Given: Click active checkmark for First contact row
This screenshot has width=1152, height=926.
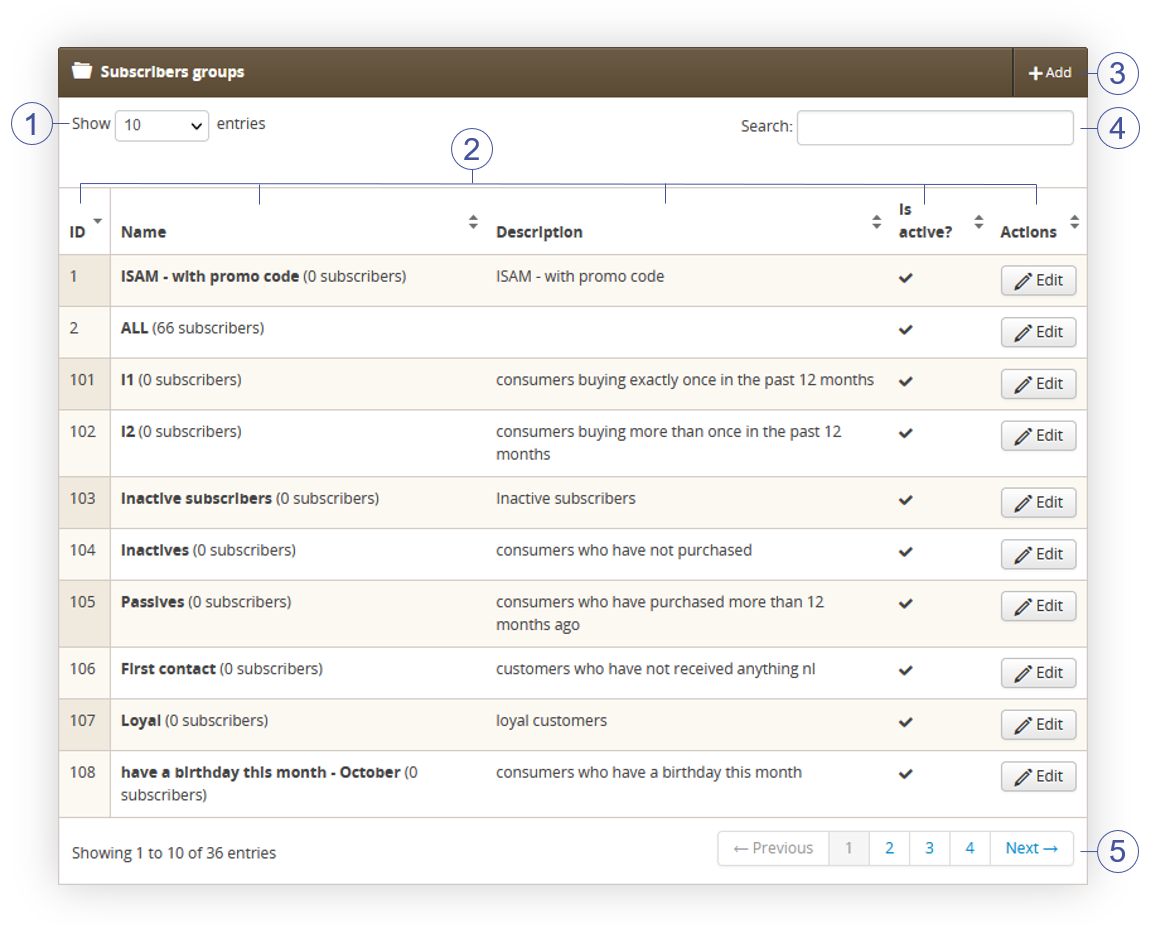Looking at the screenshot, I should pos(906,670).
